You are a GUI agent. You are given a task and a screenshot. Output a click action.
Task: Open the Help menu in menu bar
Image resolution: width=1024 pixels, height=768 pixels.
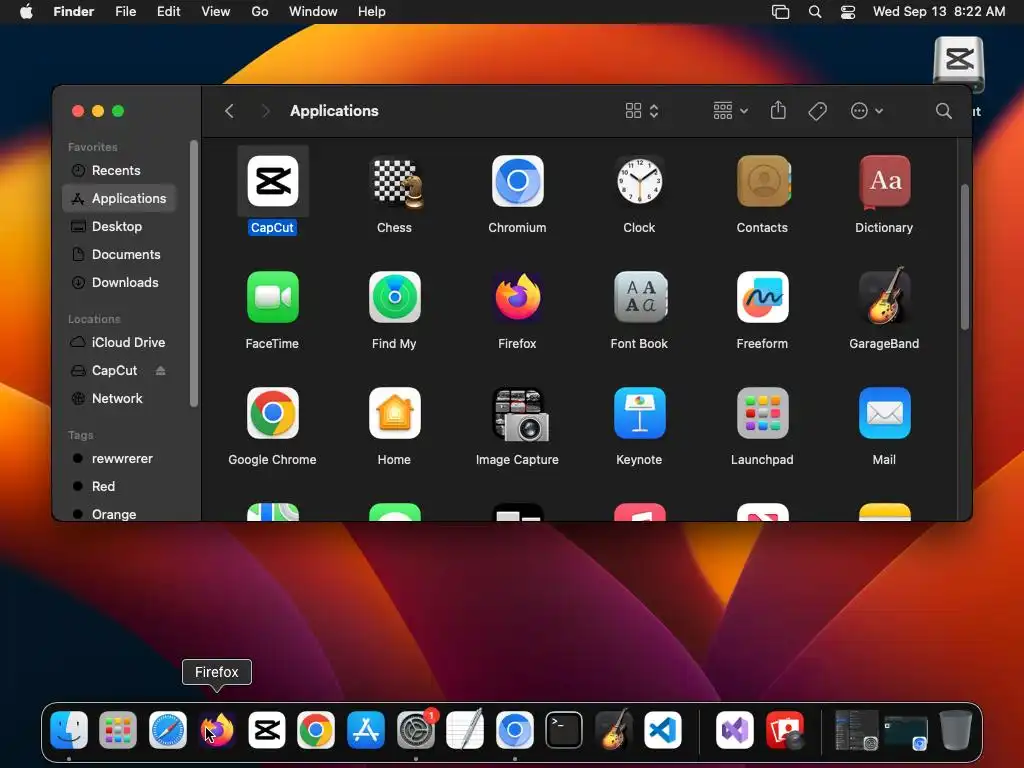coord(372,11)
